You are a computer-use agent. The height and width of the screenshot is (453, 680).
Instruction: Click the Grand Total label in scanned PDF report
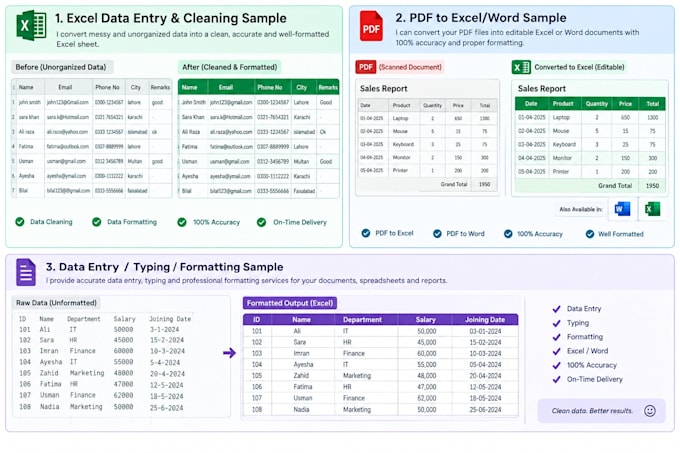point(454,184)
